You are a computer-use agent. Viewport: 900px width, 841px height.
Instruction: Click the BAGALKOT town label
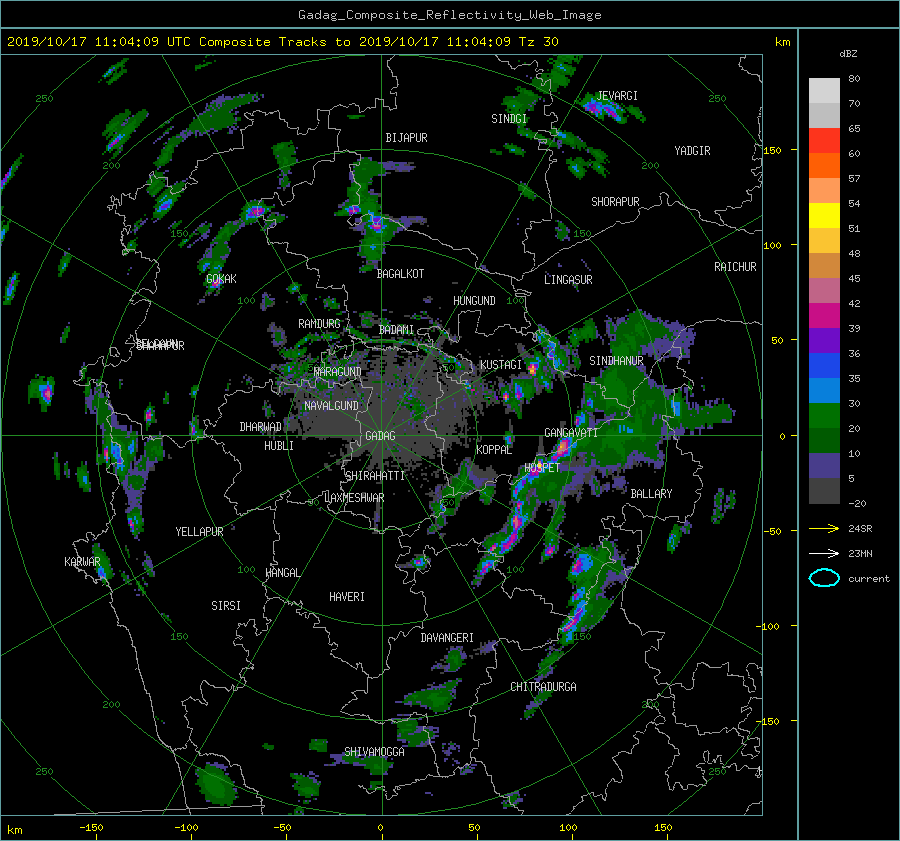click(400, 274)
